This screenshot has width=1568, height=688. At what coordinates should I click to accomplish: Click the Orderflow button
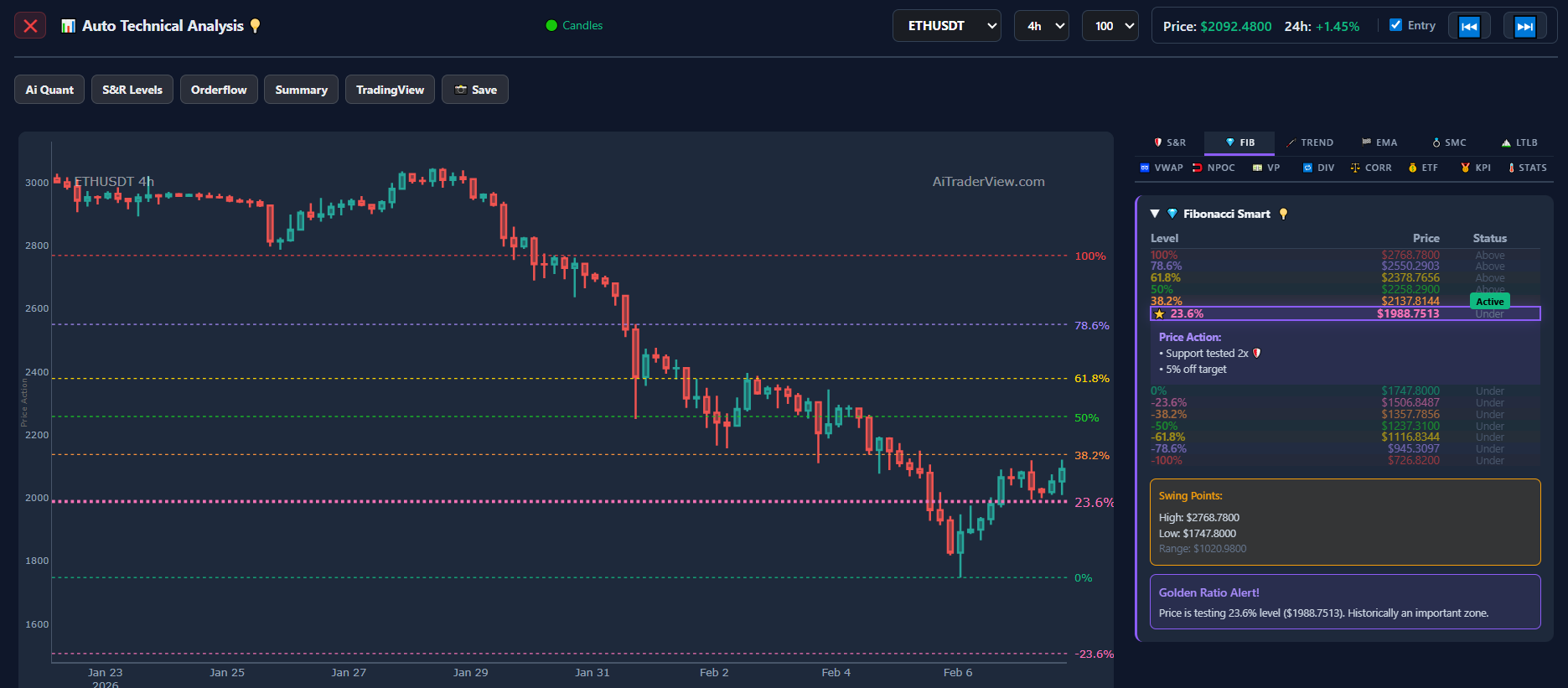point(219,90)
